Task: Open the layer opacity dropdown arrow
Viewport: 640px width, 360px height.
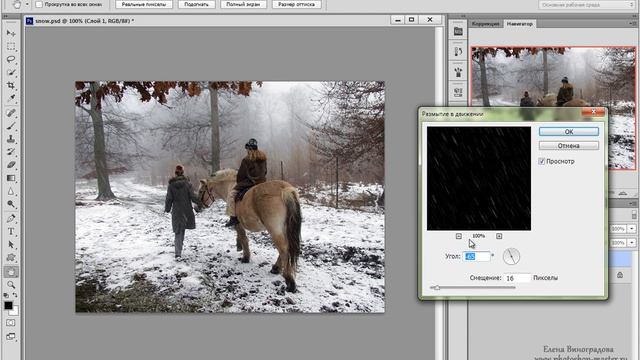Action: [631, 229]
